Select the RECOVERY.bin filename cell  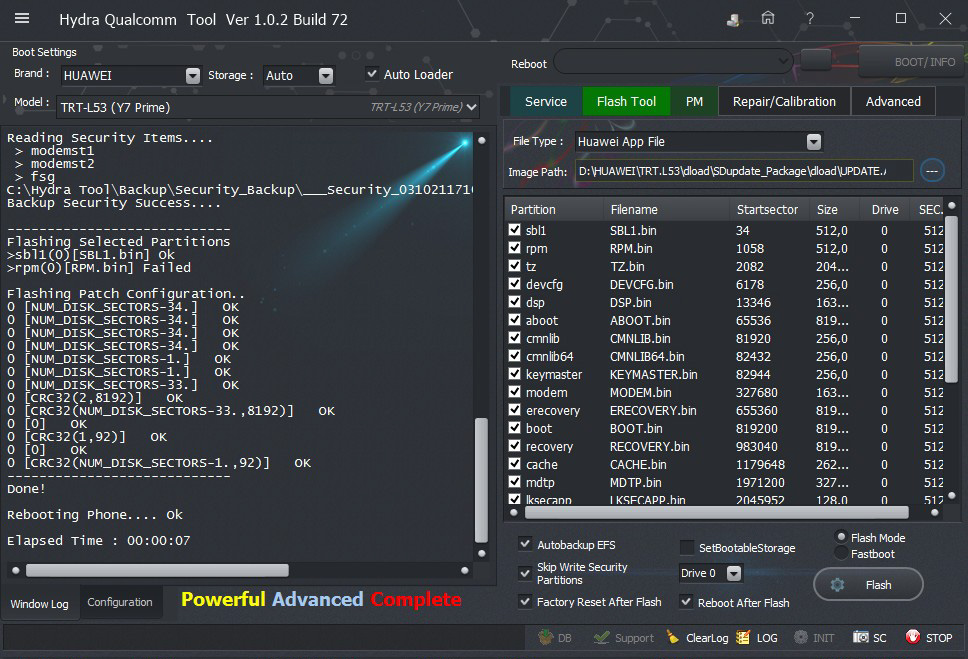pos(649,446)
